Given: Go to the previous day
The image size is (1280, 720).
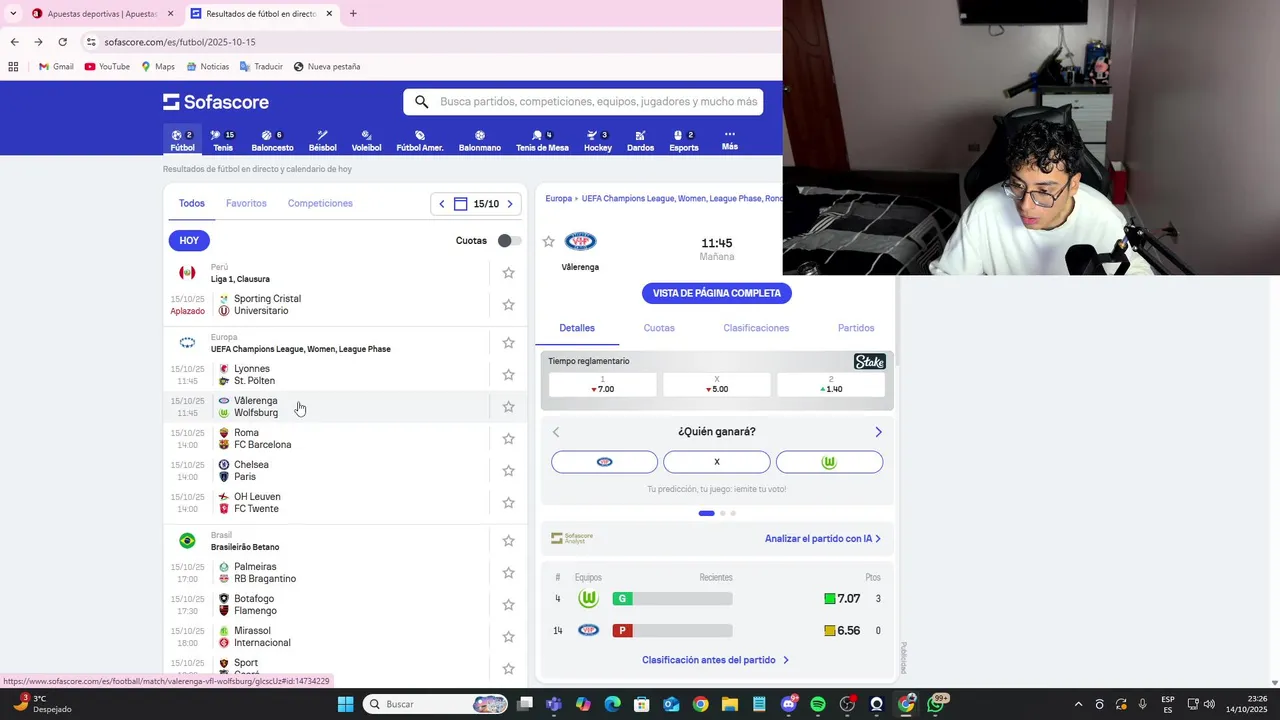Looking at the screenshot, I should tap(442, 204).
